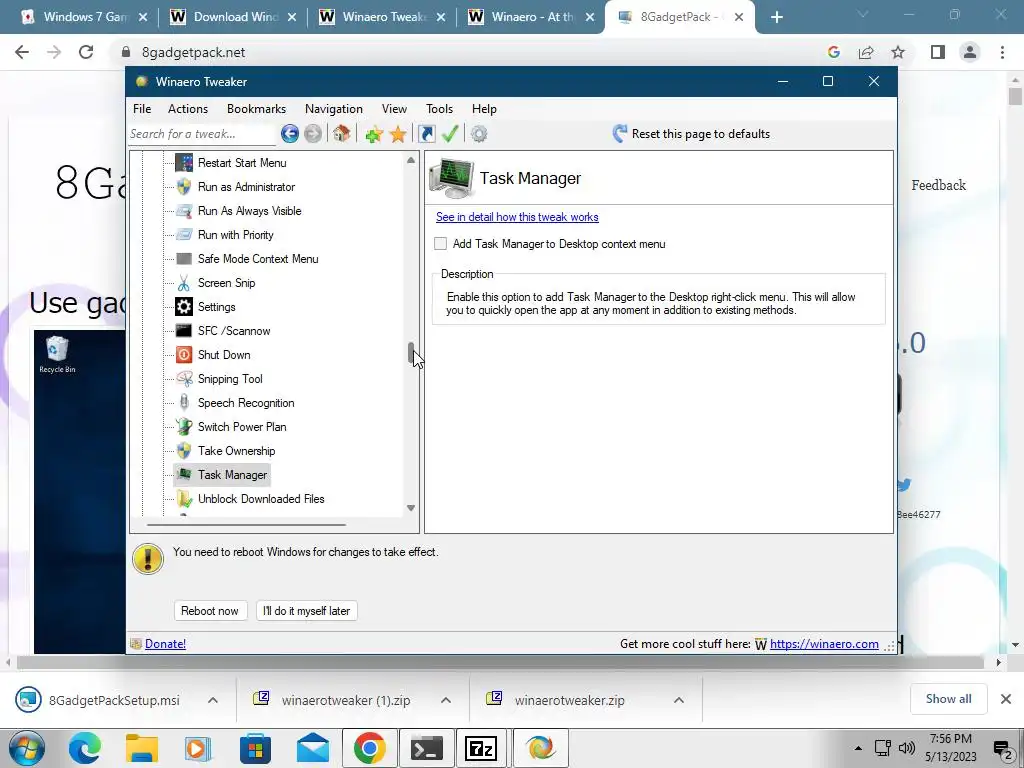Open the Navigation menu
Image resolution: width=1024 pixels, height=768 pixels.
[x=334, y=109]
